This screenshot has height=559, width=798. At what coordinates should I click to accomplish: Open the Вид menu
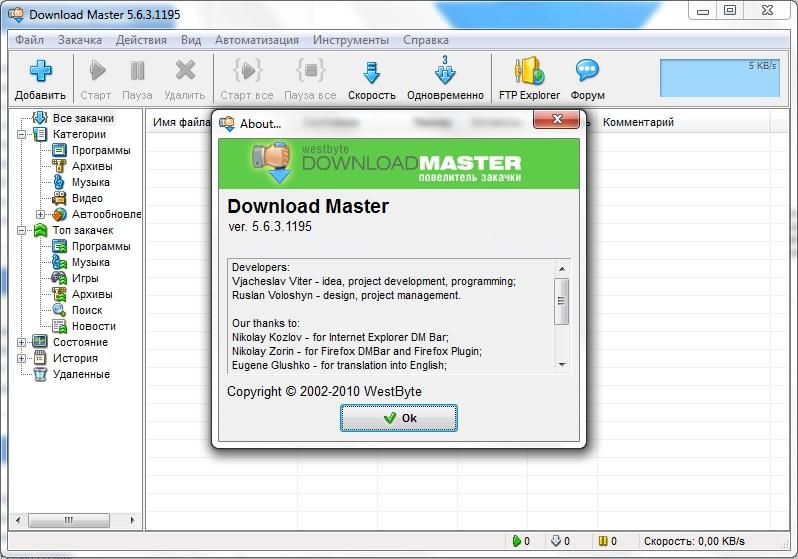191,40
